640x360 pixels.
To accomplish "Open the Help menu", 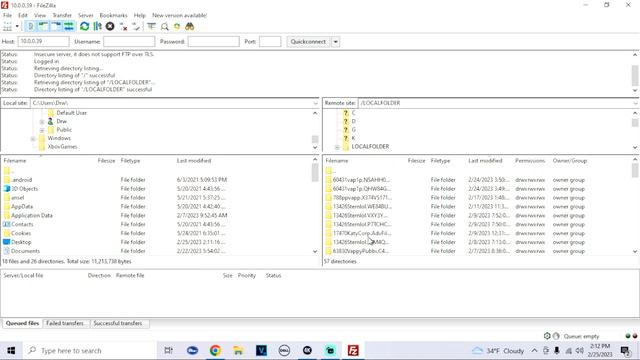I will pos(140,15).
